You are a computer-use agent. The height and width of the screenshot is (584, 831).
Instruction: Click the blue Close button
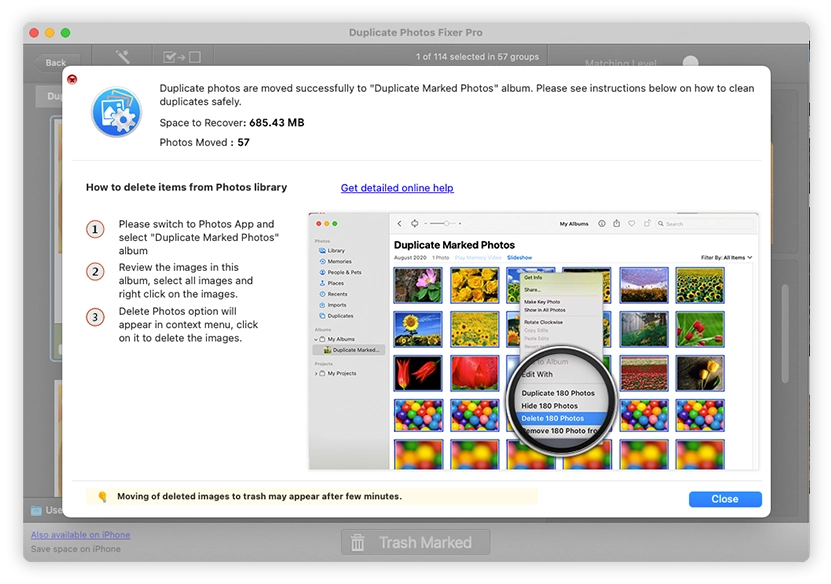tap(724, 499)
